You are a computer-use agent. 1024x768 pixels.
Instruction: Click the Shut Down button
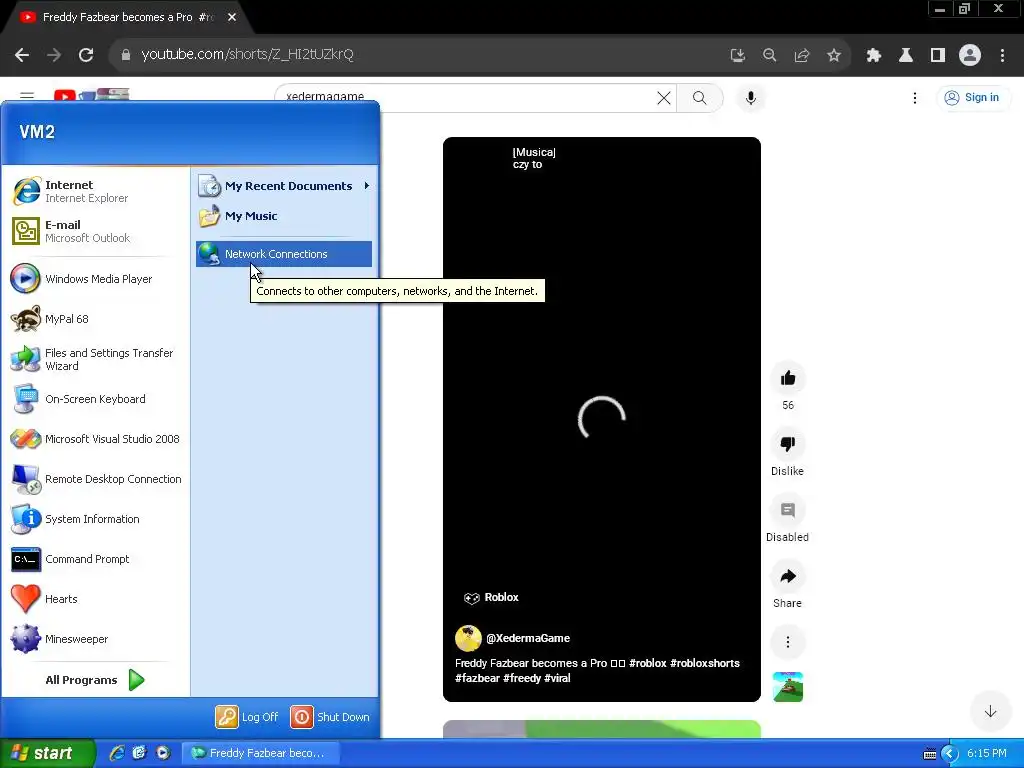click(330, 717)
